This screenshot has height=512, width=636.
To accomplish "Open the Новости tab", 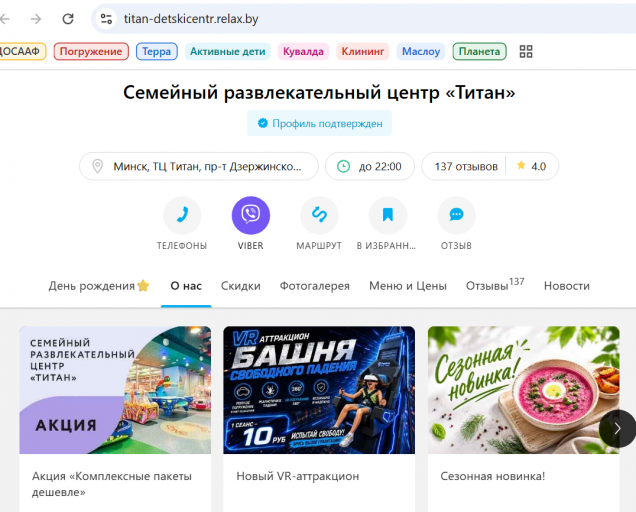I will click(567, 286).
